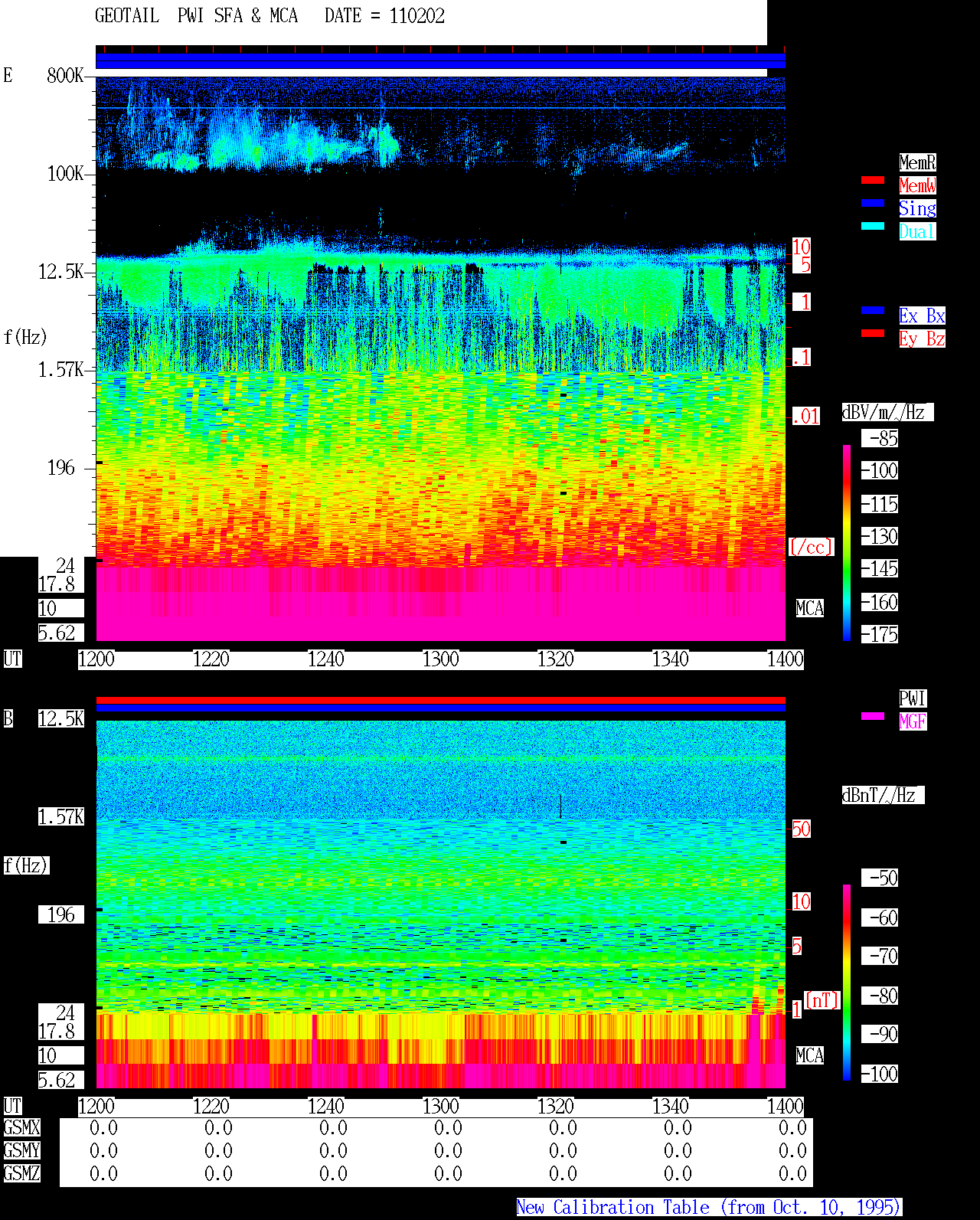
Task: Select the magenta MGF legend swatch
Action: (873, 716)
